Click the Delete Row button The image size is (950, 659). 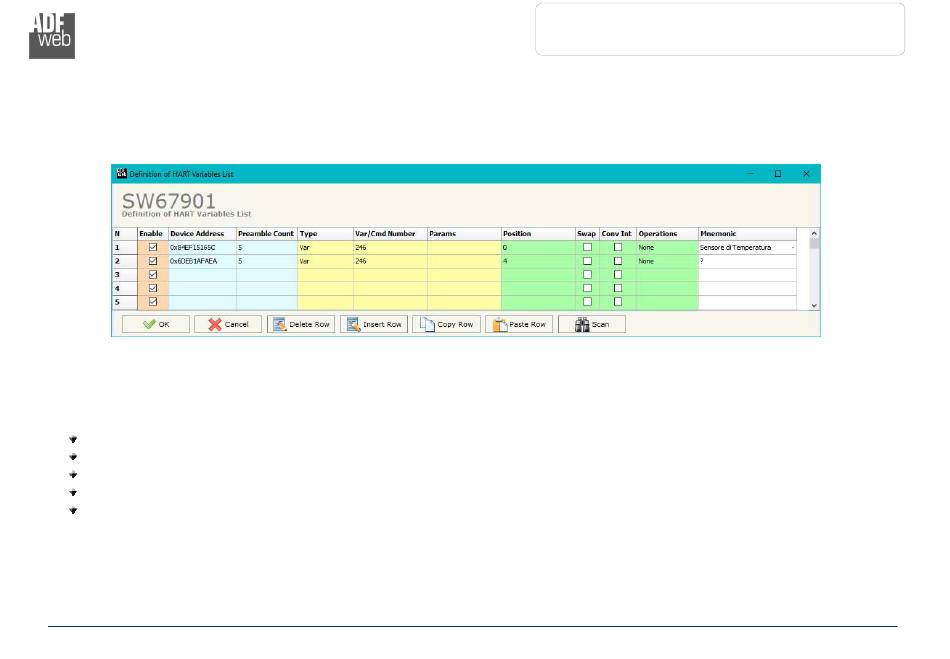[301, 324]
